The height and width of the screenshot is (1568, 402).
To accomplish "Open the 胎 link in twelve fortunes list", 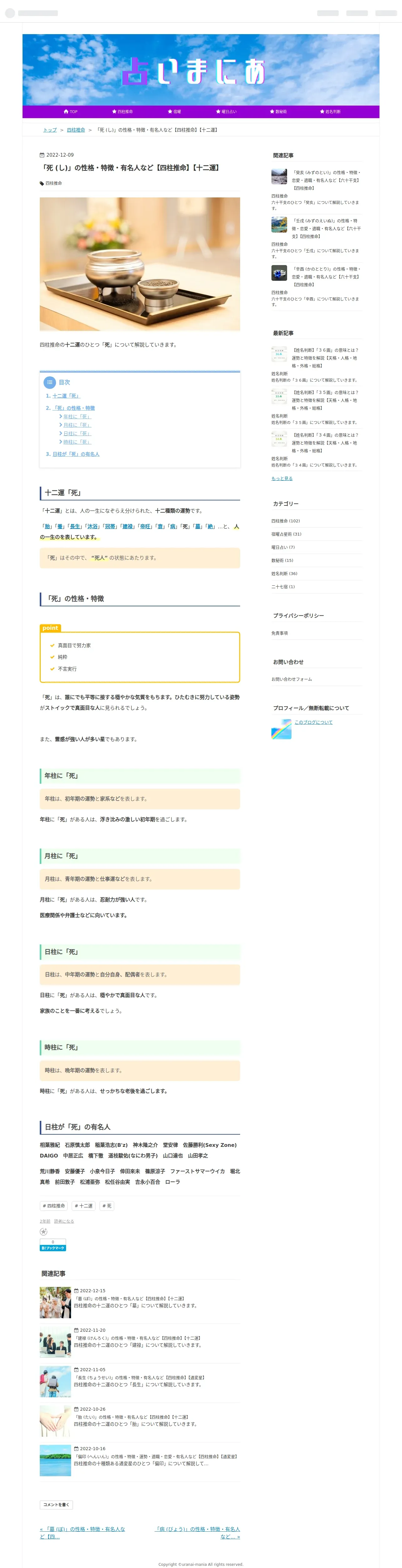I will click(x=48, y=526).
